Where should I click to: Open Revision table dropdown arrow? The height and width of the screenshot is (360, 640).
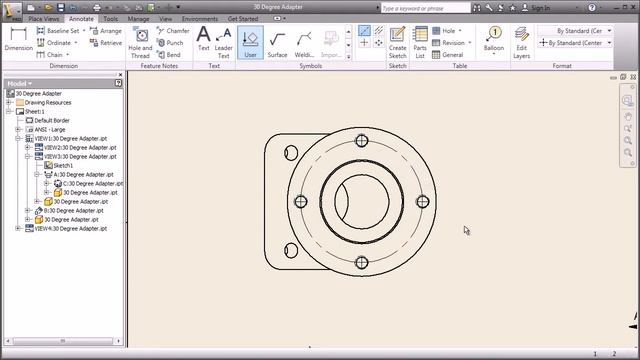click(x=469, y=42)
